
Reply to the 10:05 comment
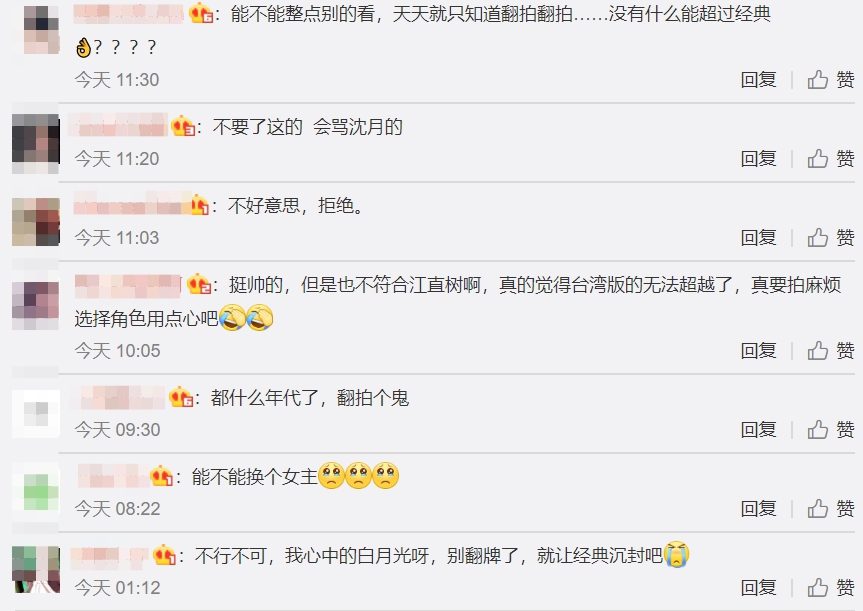pyautogui.click(x=758, y=351)
